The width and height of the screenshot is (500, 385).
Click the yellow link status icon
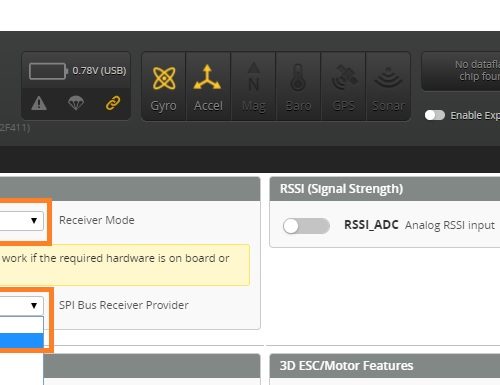pyautogui.click(x=113, y=103)
